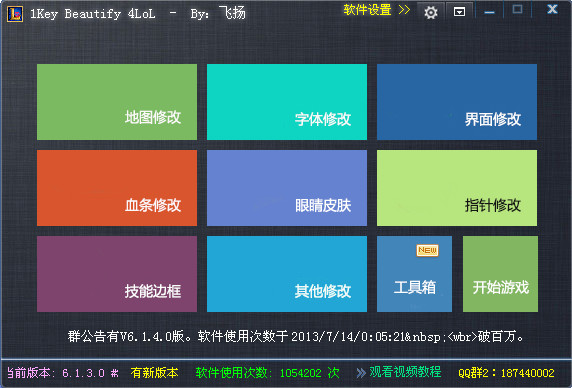Open the 指针修改 cursor modification tile

457,188
